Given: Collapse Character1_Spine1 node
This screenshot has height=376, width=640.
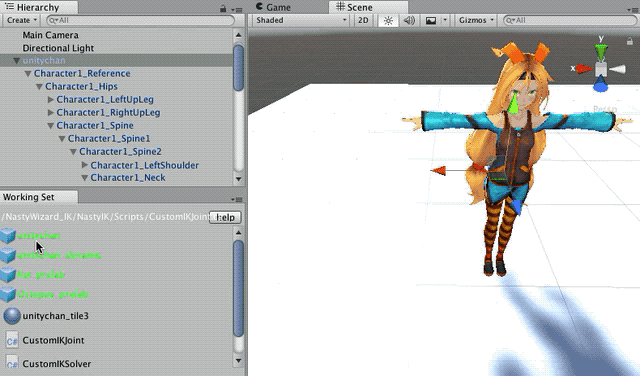Looking at the screenshot, I should pos(62,139).
